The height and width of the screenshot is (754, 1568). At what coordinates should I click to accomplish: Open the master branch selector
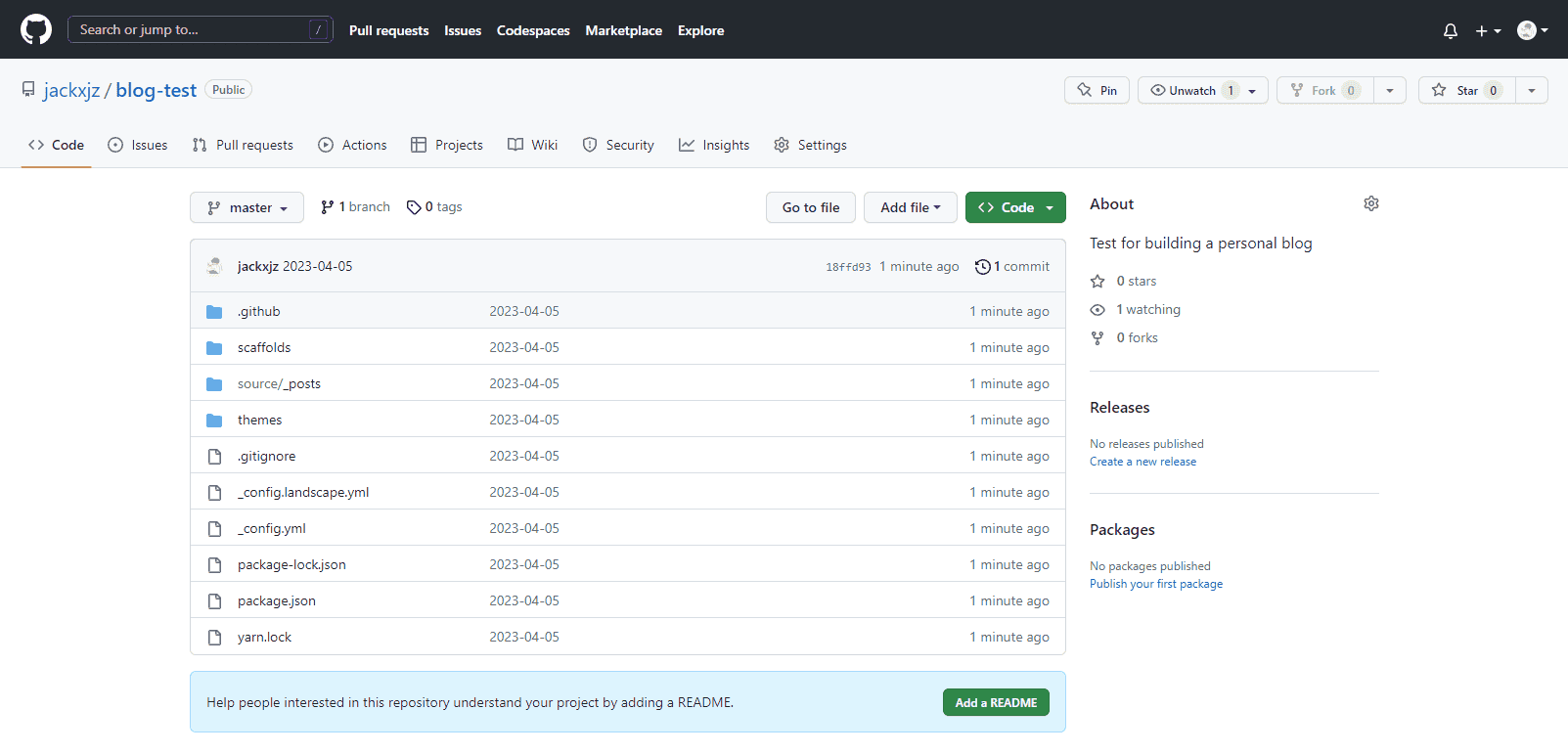246,207
